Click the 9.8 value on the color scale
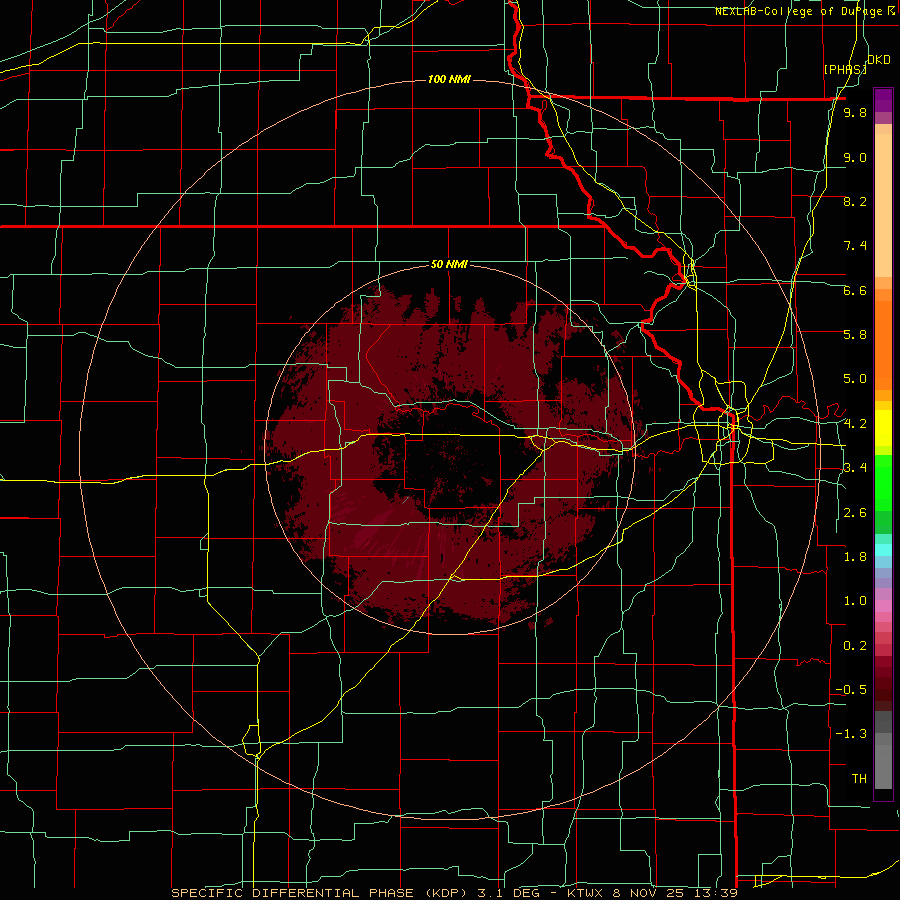 (x=855, y=113)
